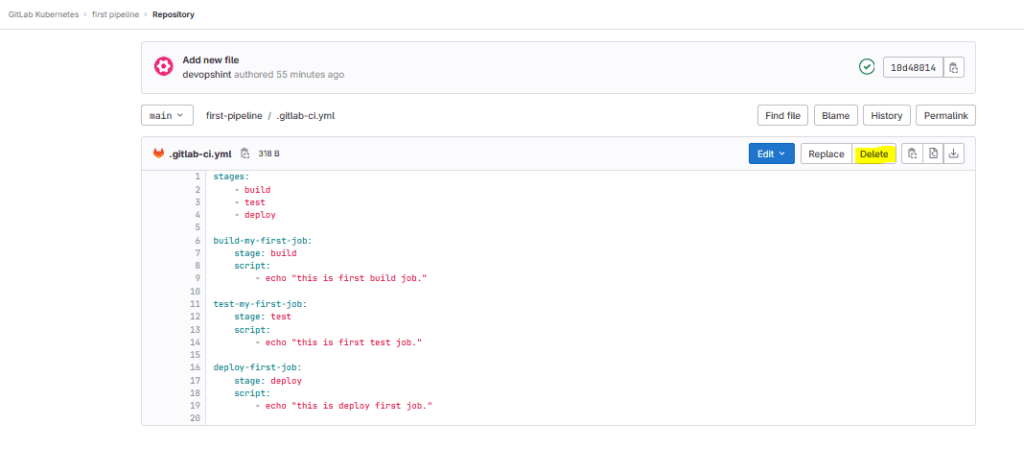Click the 'test-my-first-job:' line

click(x=260, y=304)
